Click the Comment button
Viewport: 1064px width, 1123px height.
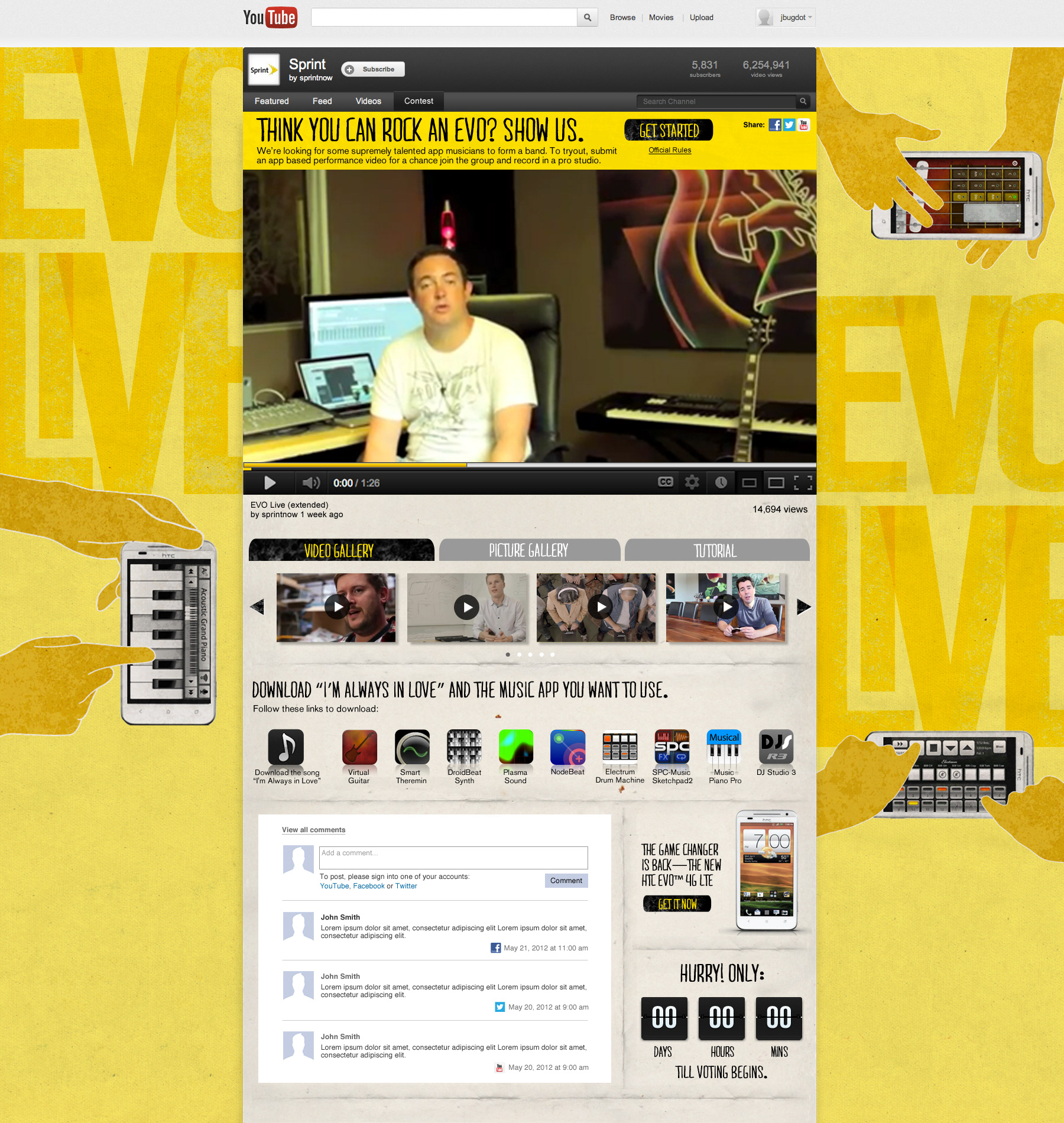(x=566, y=881)
